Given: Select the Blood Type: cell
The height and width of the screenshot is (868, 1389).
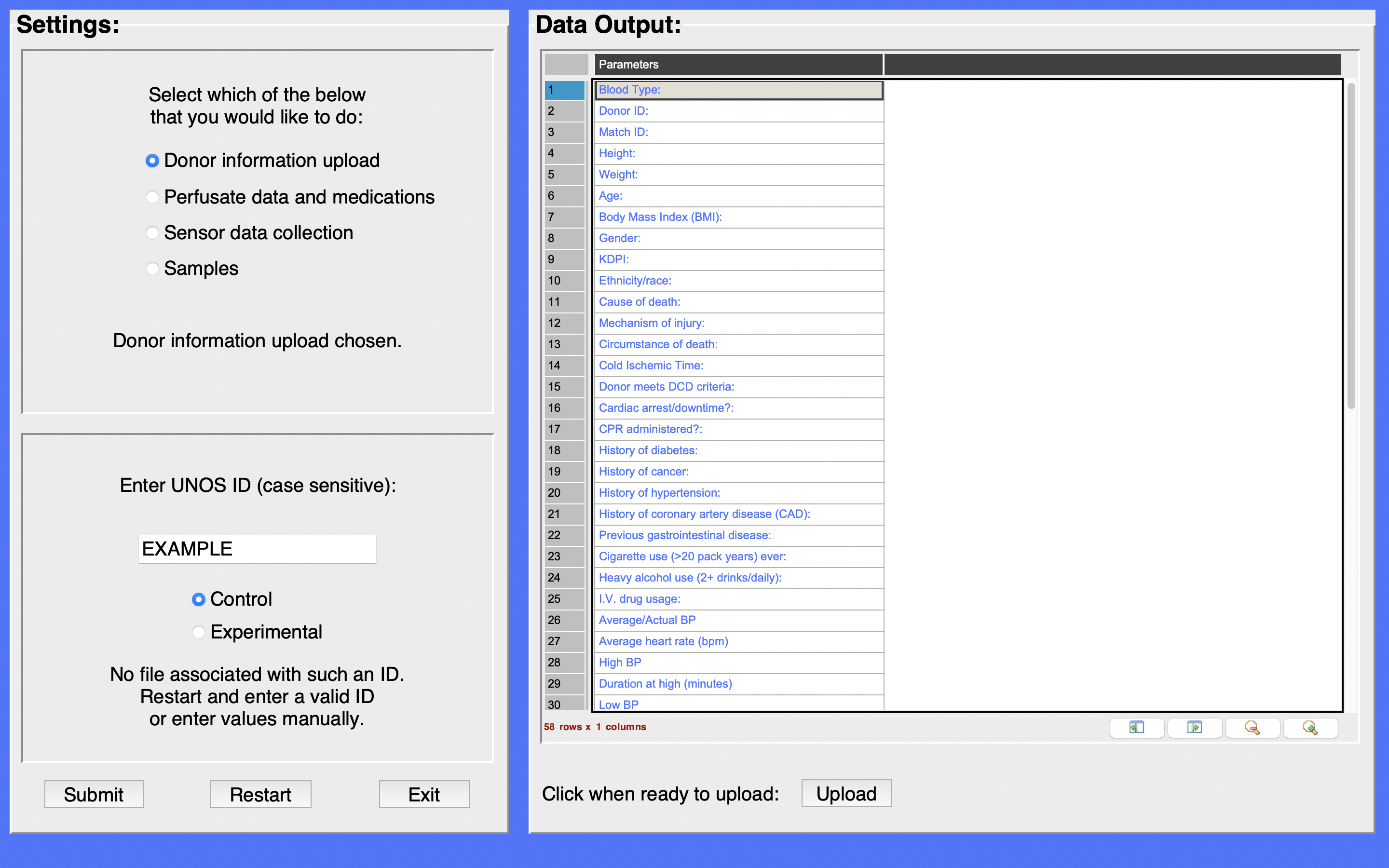Looking at the screenshot, I should [x=739, y=90].
